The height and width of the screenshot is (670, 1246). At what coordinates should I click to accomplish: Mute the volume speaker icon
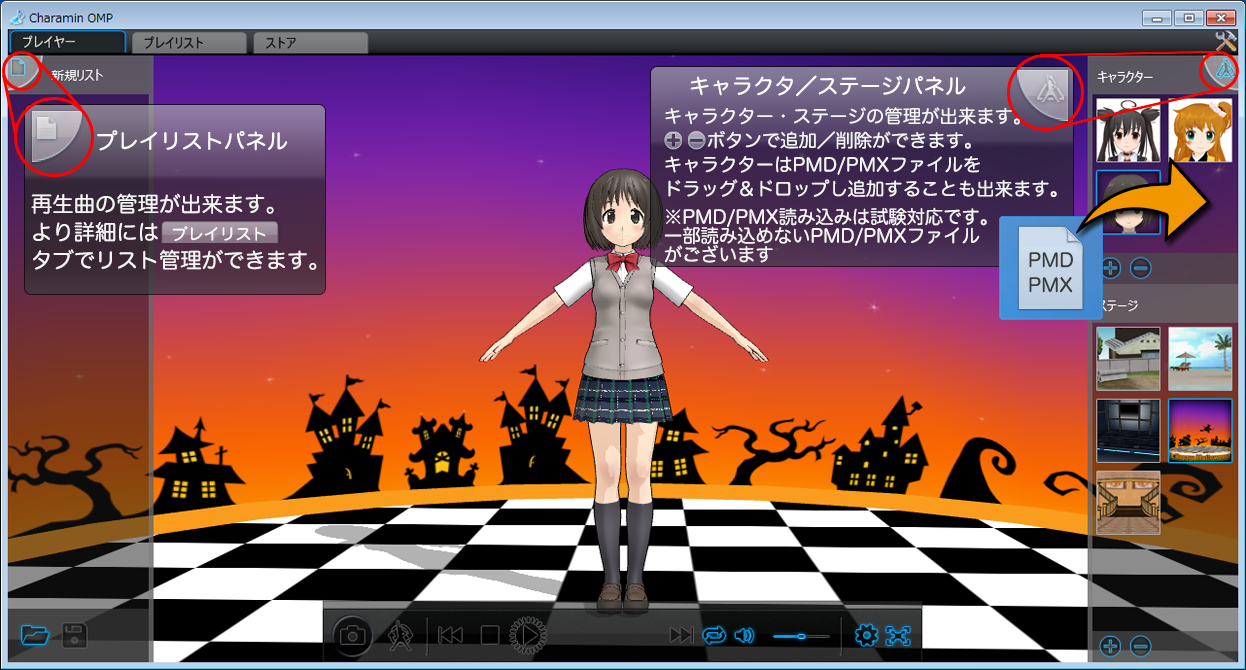click(743, 634)
